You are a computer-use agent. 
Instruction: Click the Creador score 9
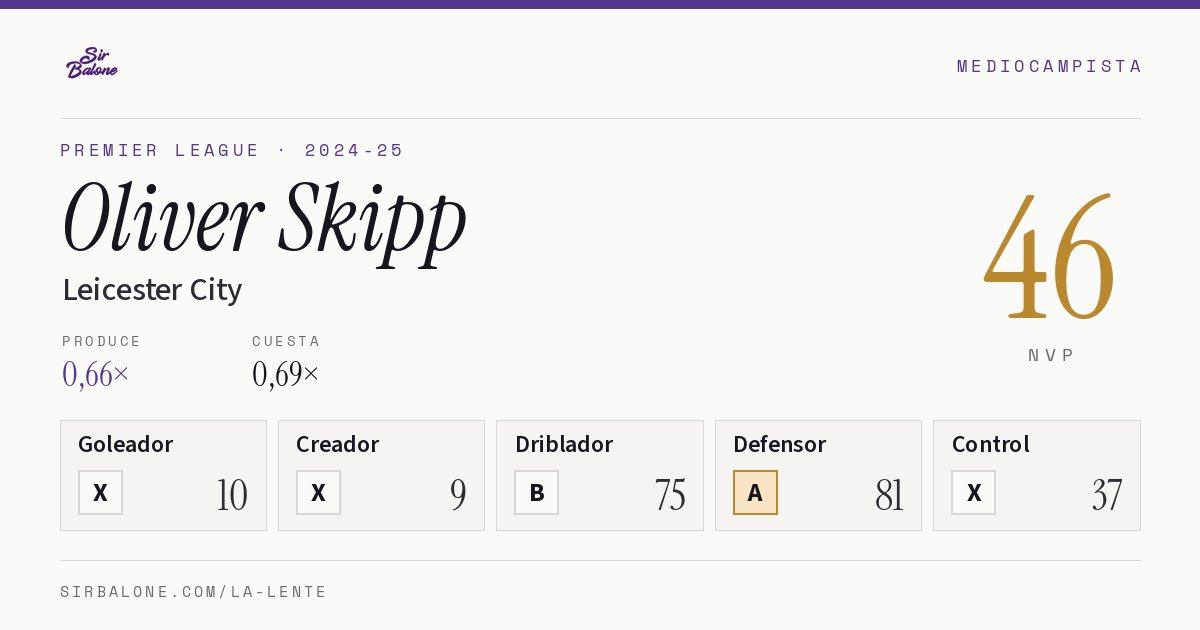[x=458, y=495]
